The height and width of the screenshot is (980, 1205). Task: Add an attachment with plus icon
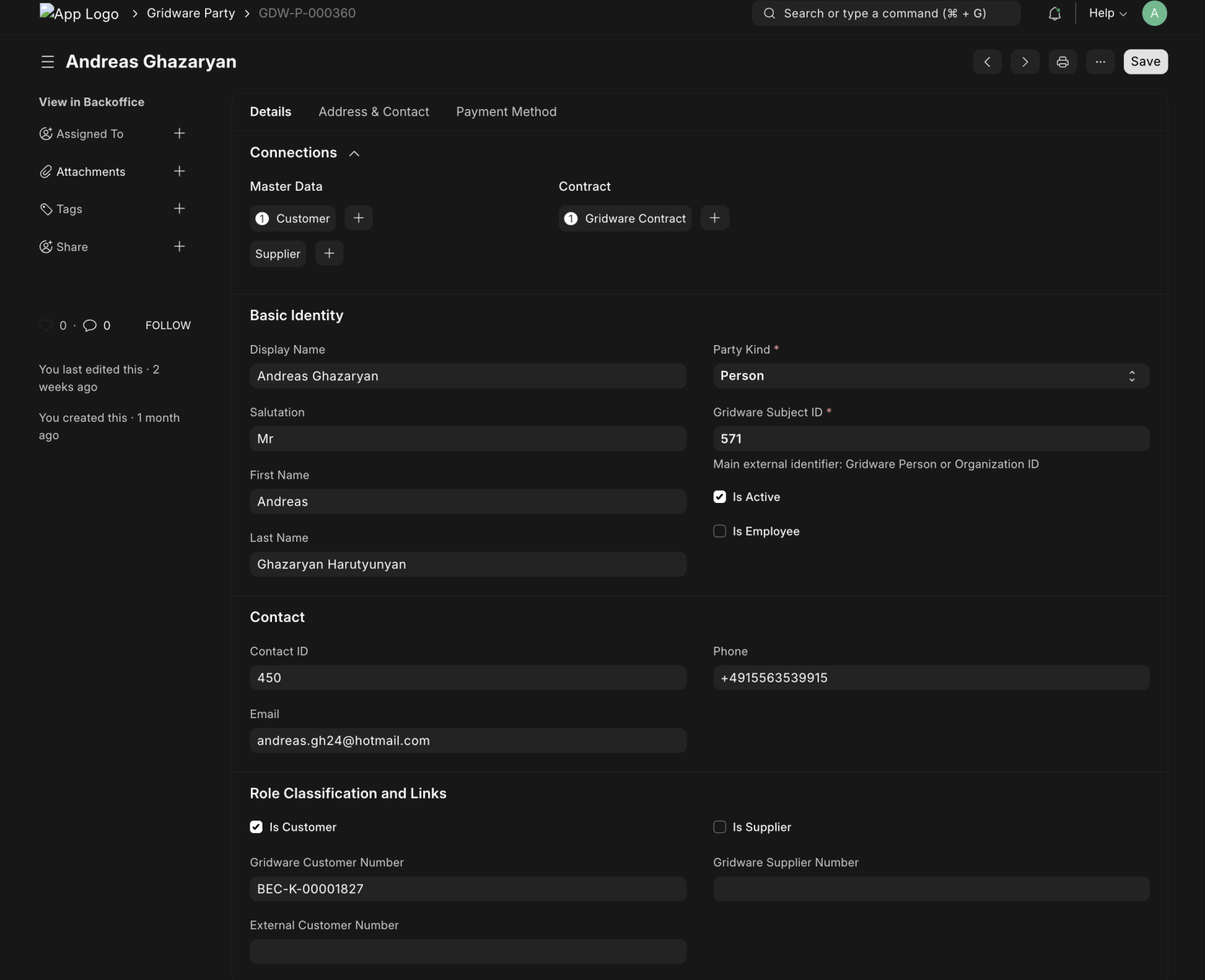[179, 171]
